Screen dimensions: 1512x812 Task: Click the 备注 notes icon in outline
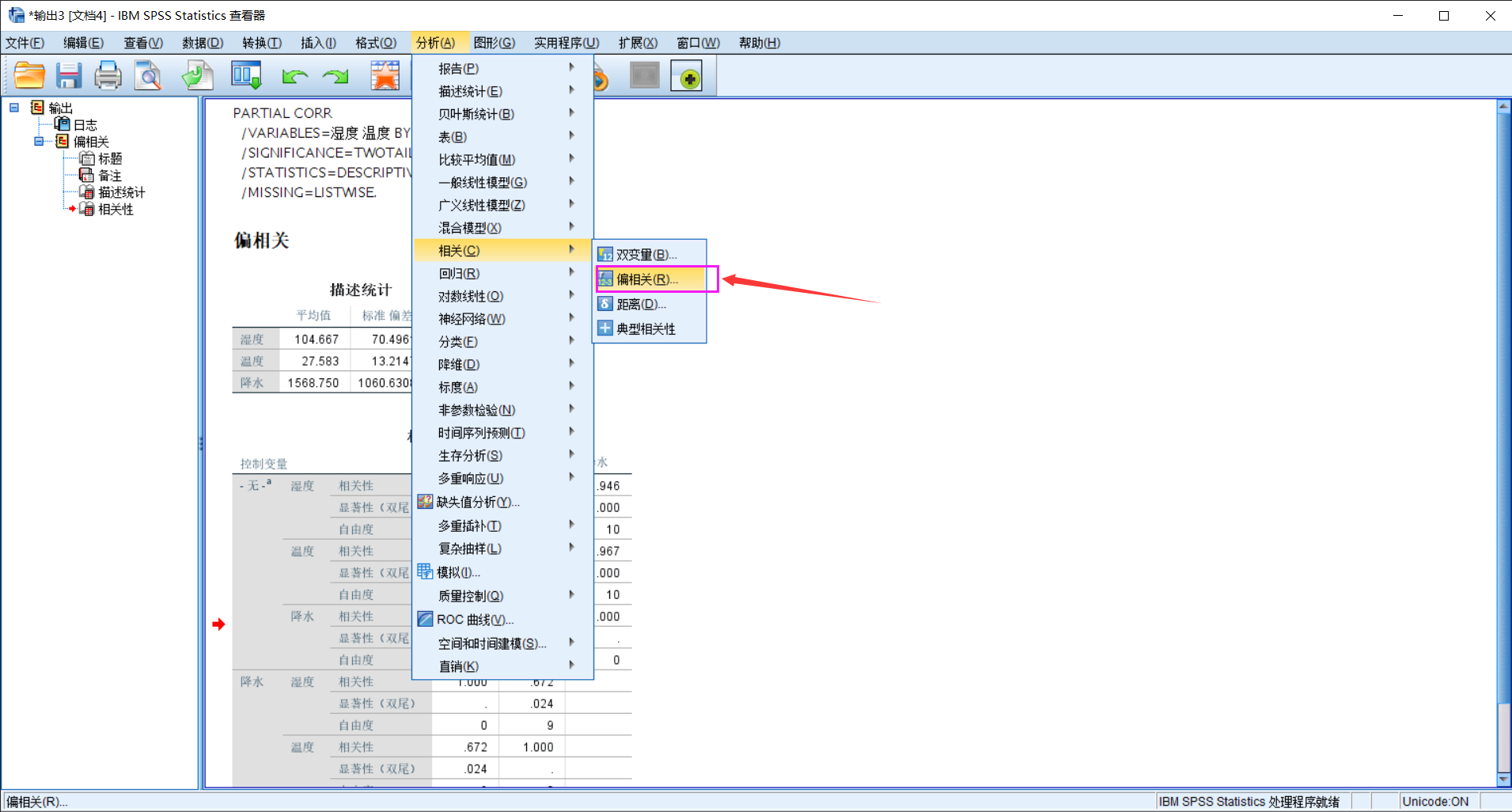point(87,175)
